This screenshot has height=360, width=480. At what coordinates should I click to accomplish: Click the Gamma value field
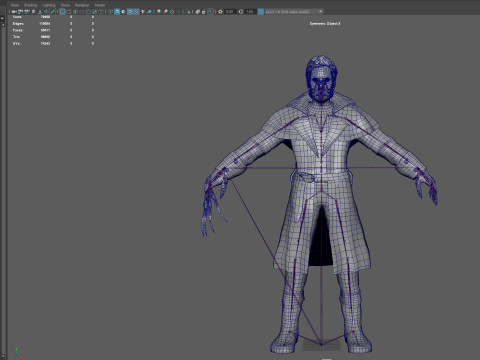(x=250, y=12)
